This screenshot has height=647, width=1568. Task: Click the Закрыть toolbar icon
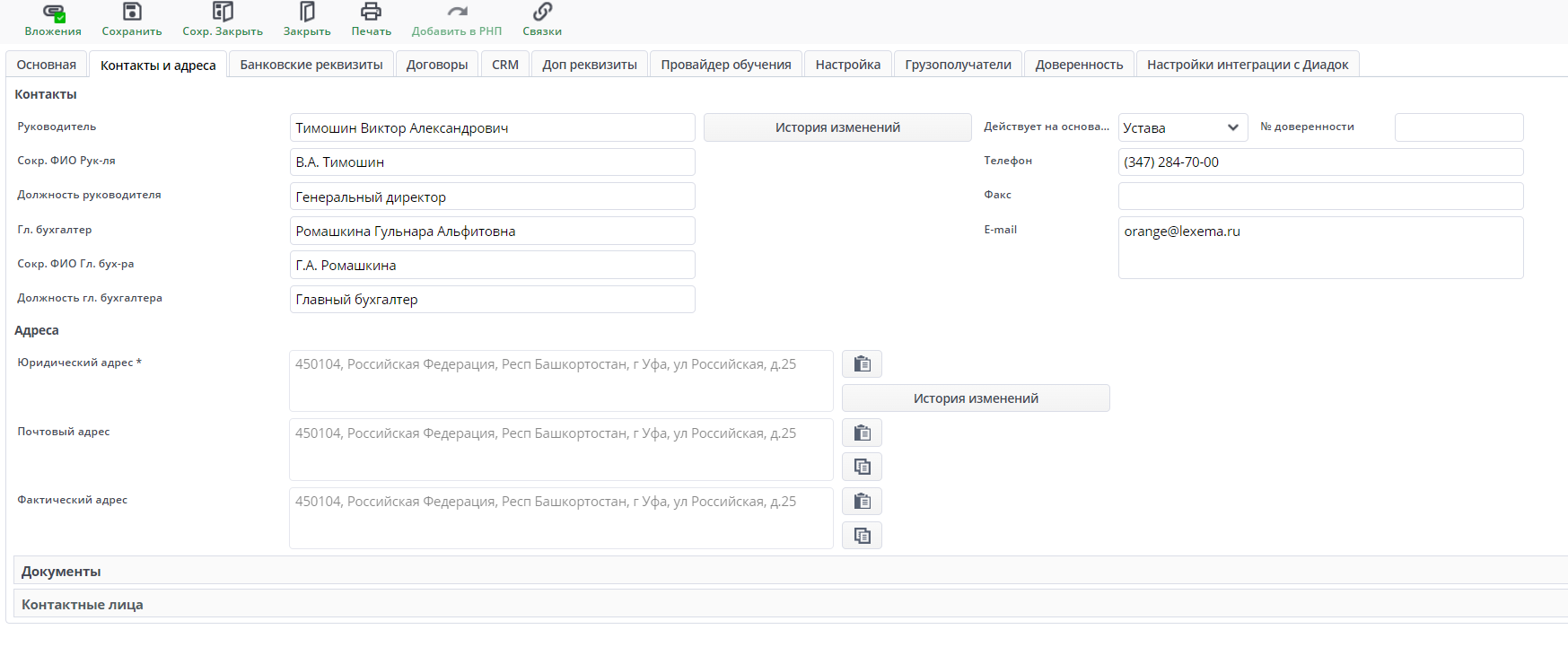click(307, 13)
